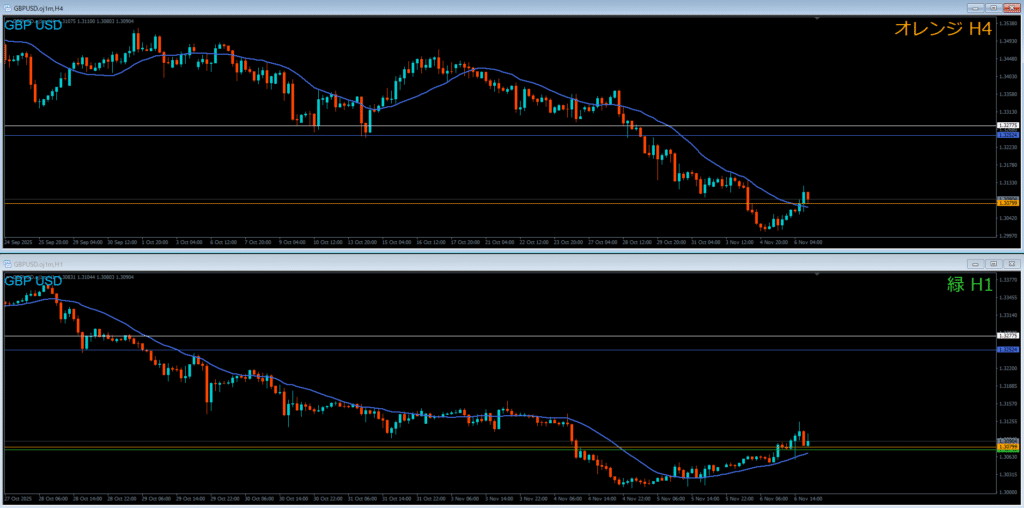Viewport: 1024px width, 508px height.
Task: Click the chart shift triangle in H4 chart
Action: click(x=818, y=18)
